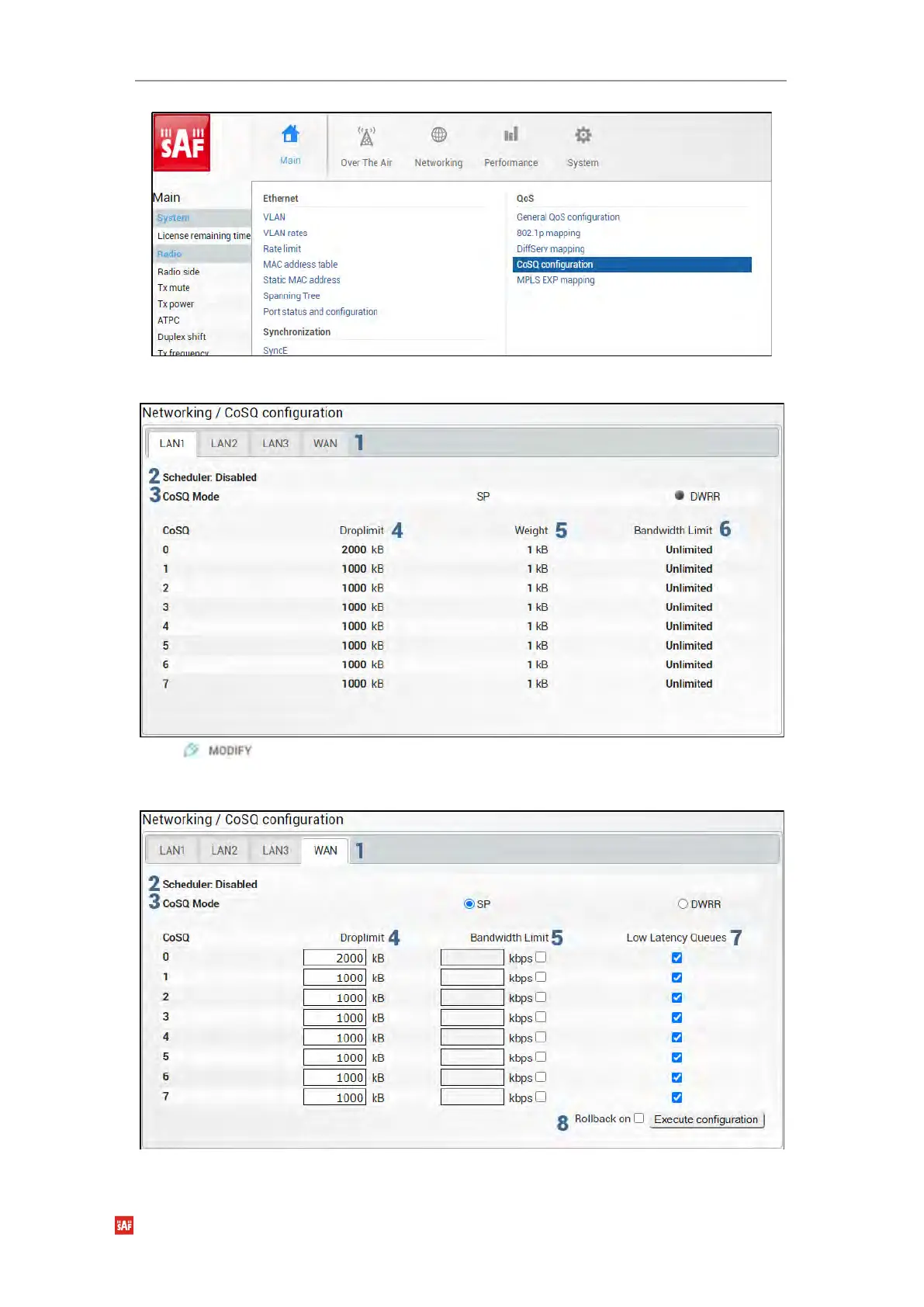Open the Over The Air antenna icon
Screen dimensions: 924x1307
click(366, 137)
